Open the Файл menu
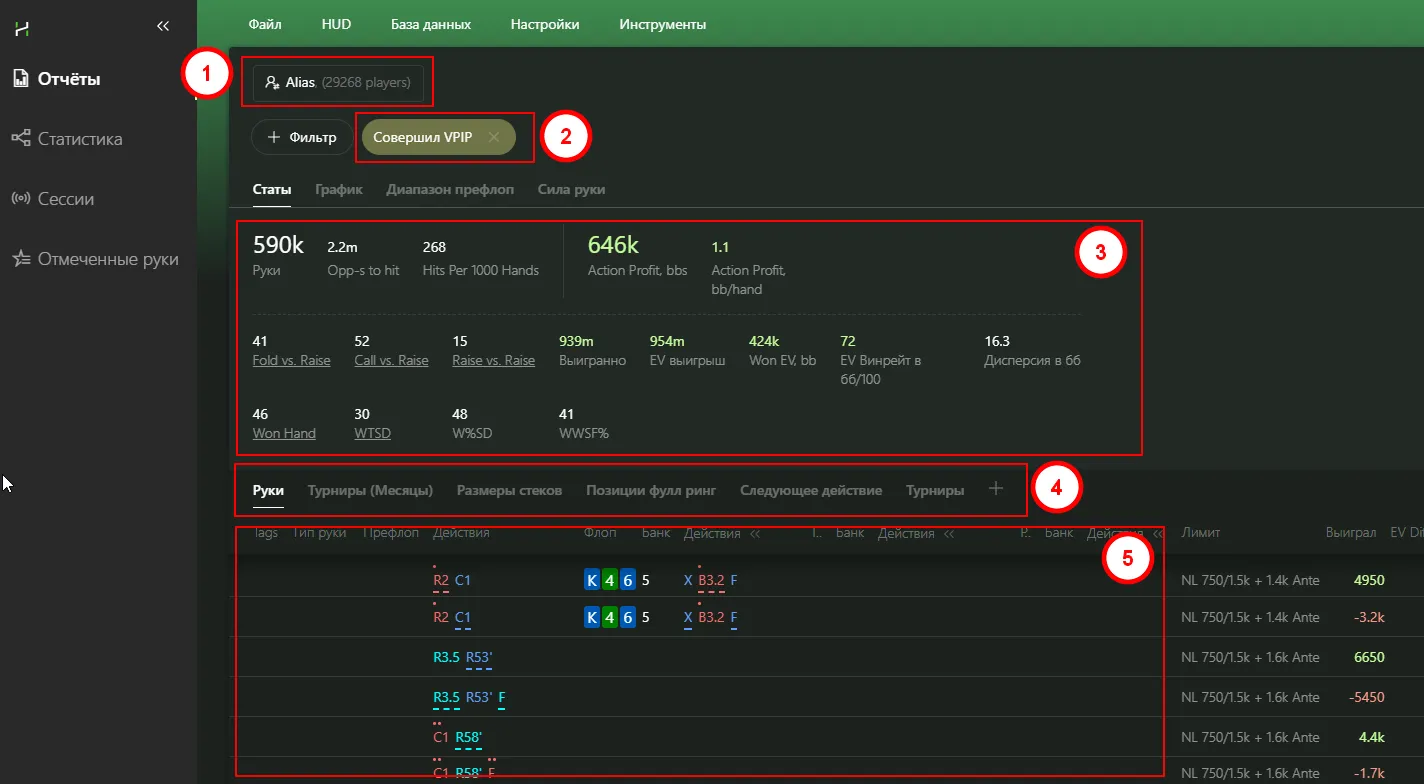1424x784 pixels. 265,24
